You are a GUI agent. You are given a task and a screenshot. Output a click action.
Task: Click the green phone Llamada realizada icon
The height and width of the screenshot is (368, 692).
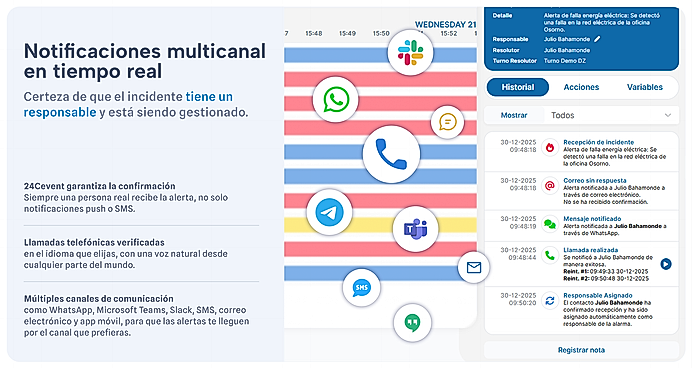click(550, 255)
